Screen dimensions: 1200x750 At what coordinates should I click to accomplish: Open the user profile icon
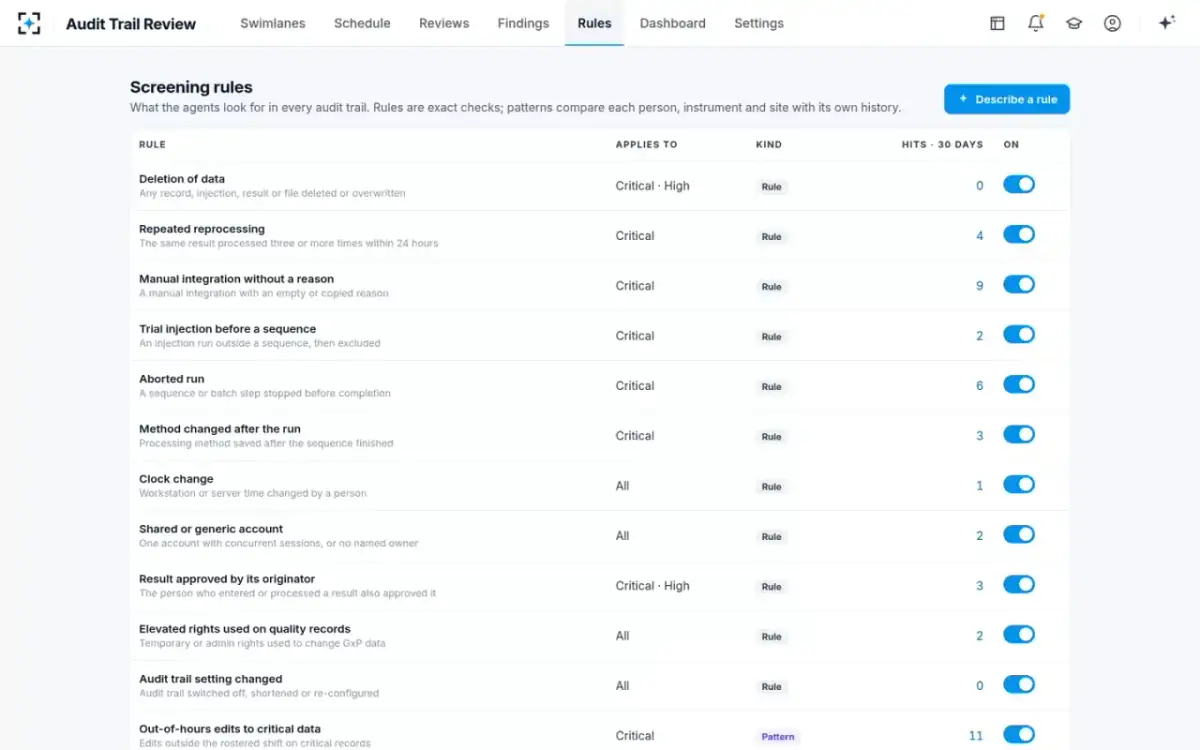[1112, 23]
